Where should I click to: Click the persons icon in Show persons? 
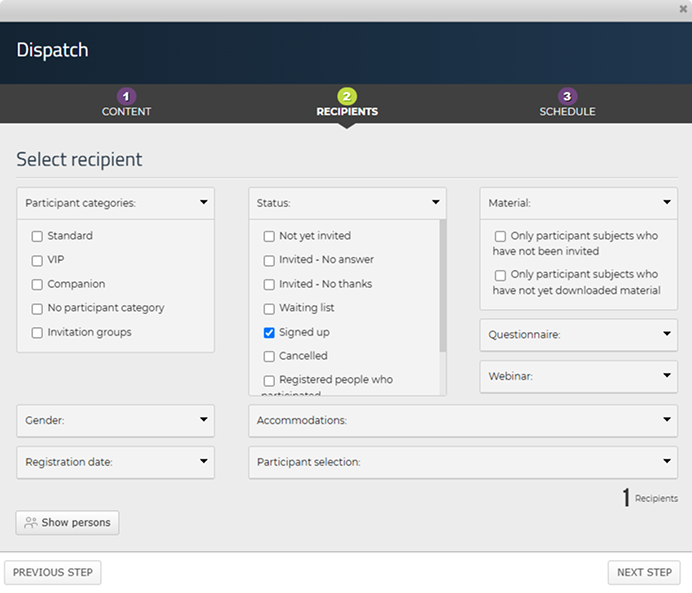coord(31,522)
